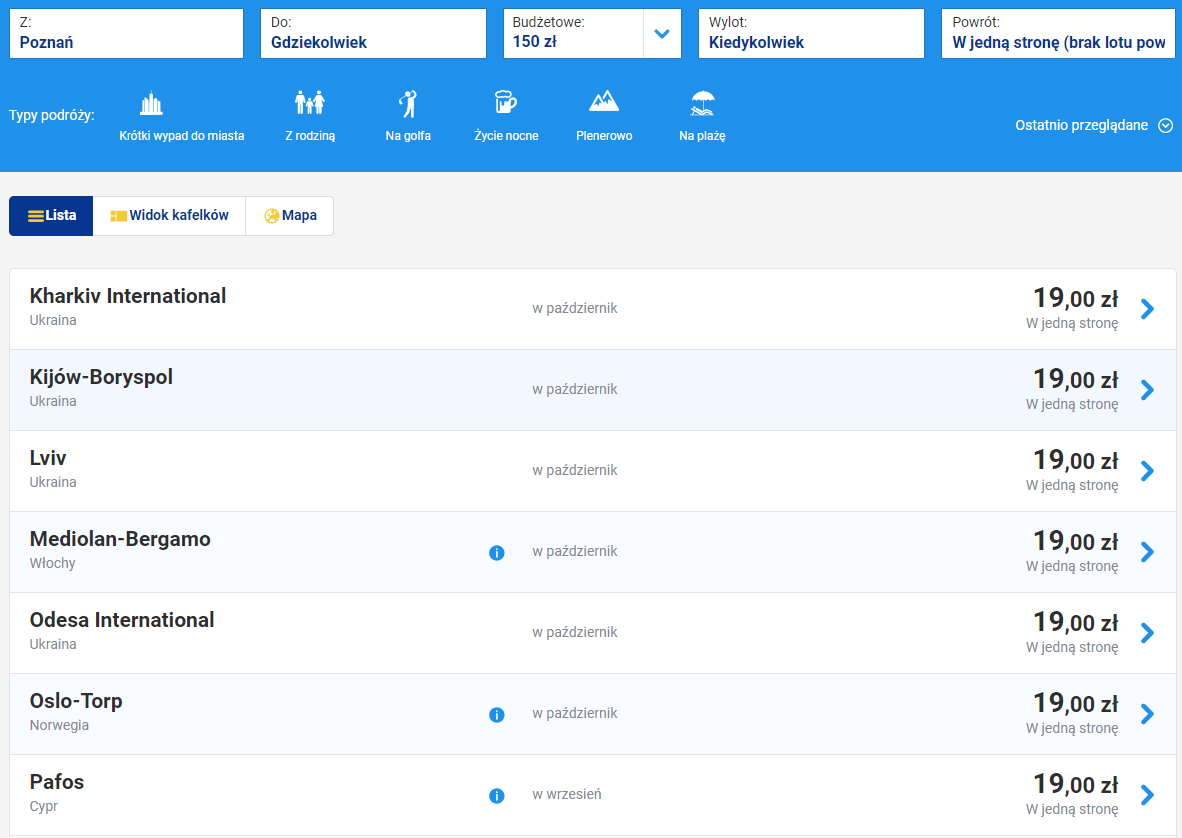1182x838 pixels.
Task: Click info icon next to Mediolan-Bergamo
Action: [497, 552]
